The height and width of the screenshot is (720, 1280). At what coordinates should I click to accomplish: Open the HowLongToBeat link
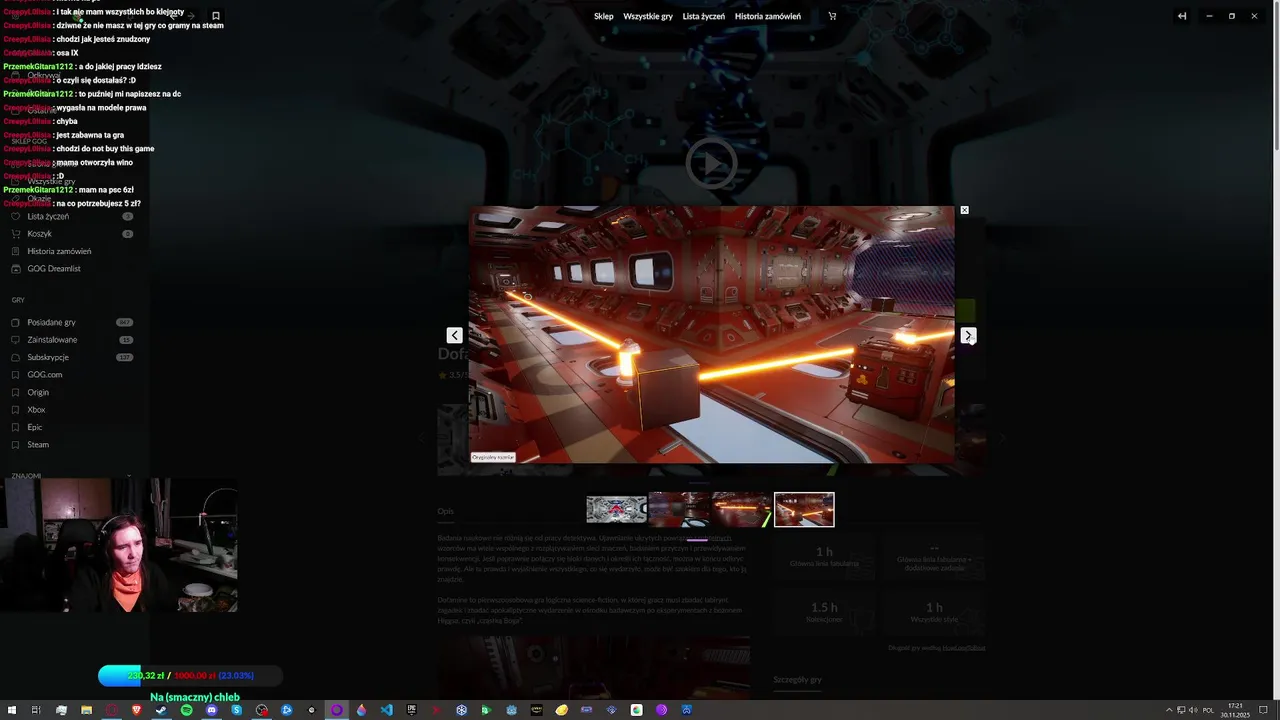pos(964,648)
